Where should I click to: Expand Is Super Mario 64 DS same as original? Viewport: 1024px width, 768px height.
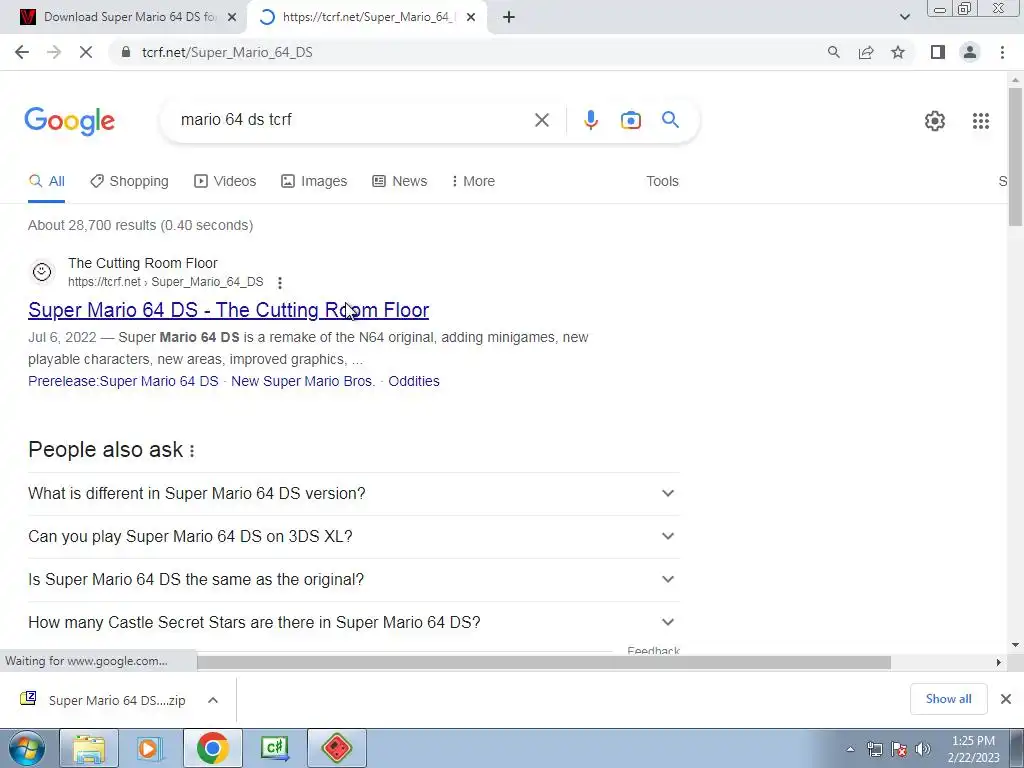[x=353, y=580]
